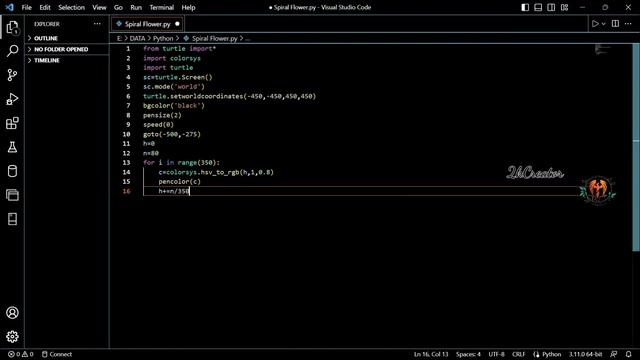640x360 pixels.
Task: Click the DATA breadcrumb
Action: point(138,38)
